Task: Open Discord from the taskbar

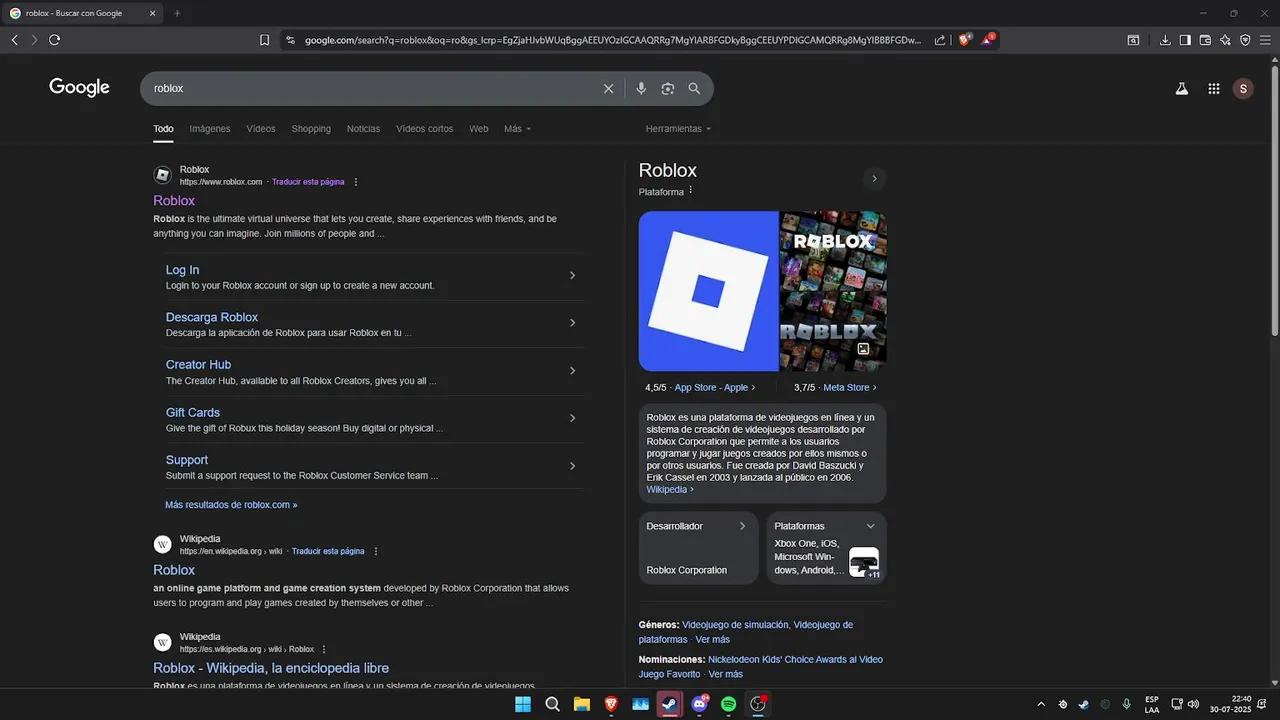Action: (x=699, y=704)
